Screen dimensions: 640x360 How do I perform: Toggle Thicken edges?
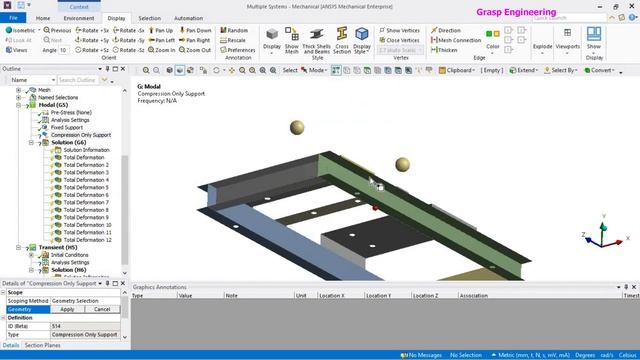[x=444, y=50]
